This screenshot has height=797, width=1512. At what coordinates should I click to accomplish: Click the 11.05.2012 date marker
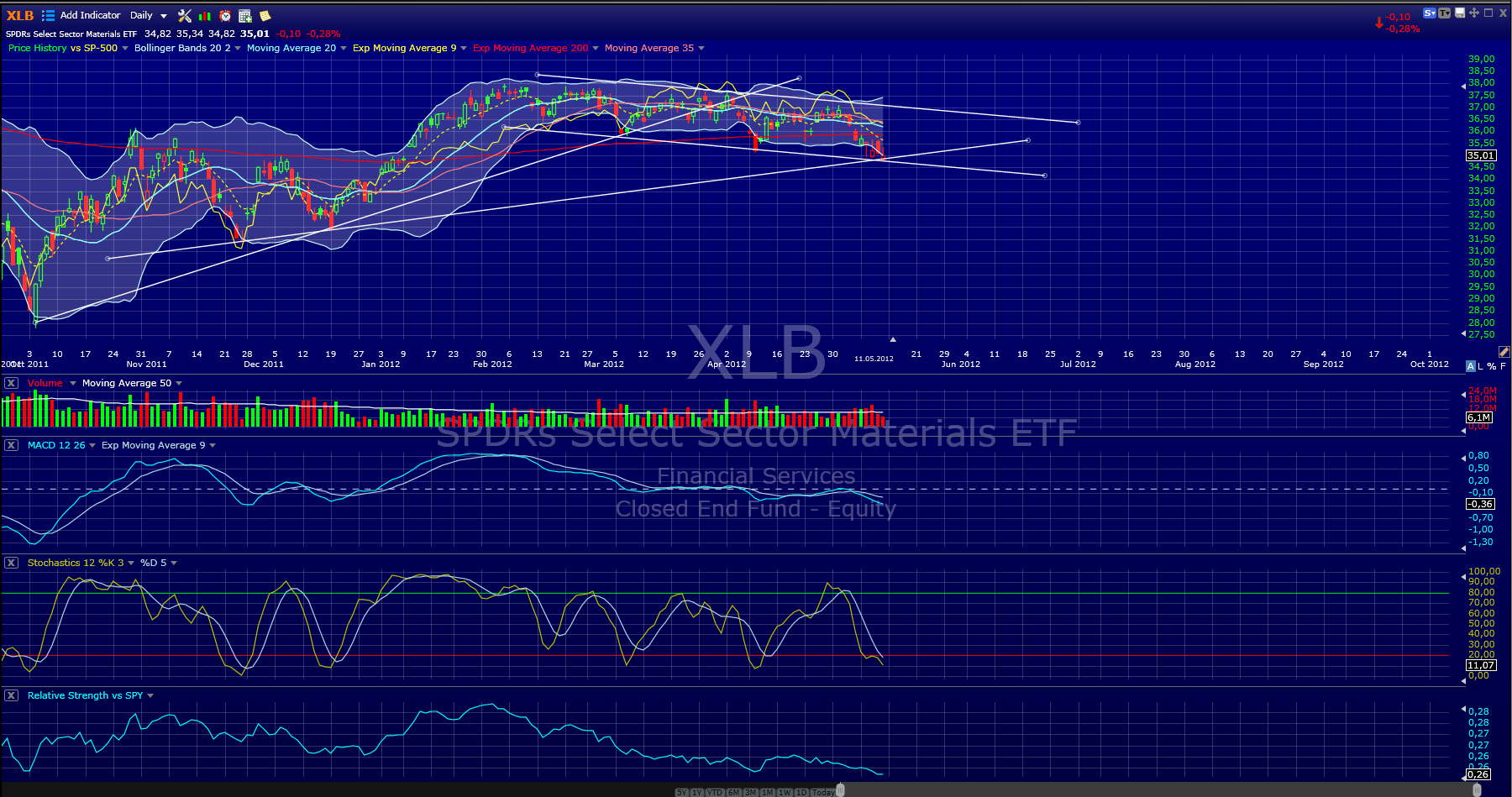[874, 359]
